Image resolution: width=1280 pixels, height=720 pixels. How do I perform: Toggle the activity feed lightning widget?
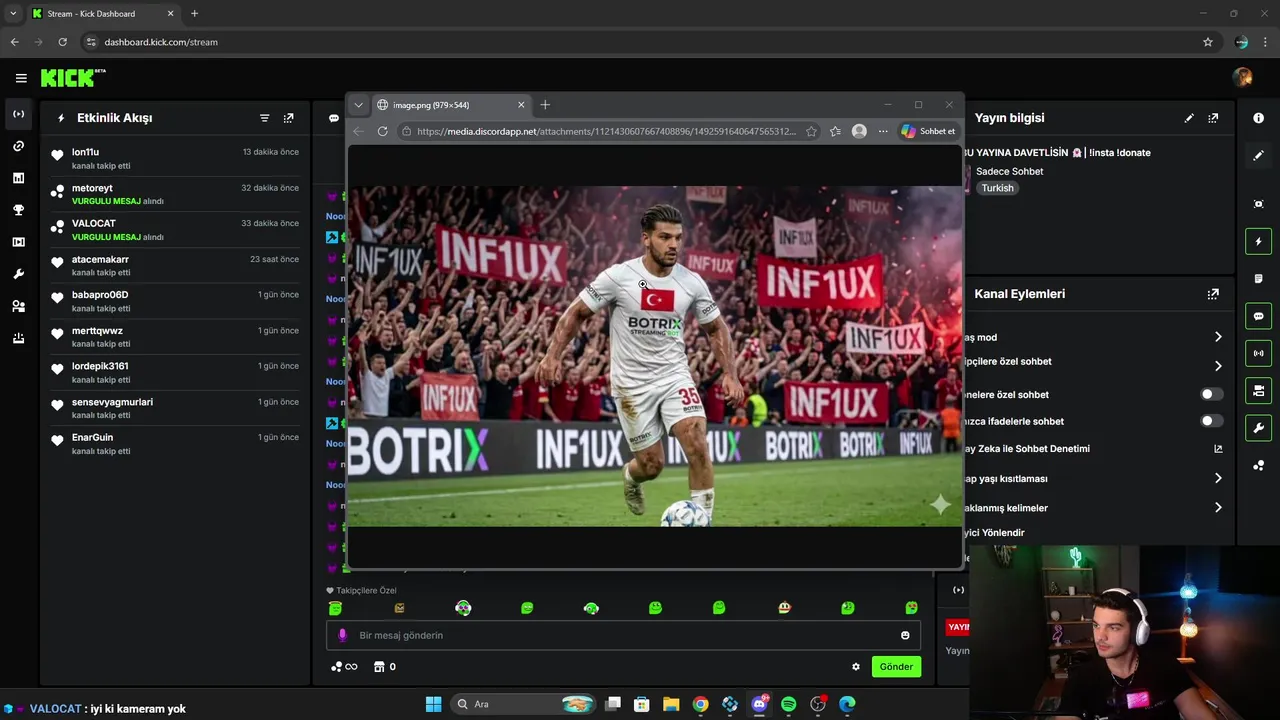click(1258, 241)
